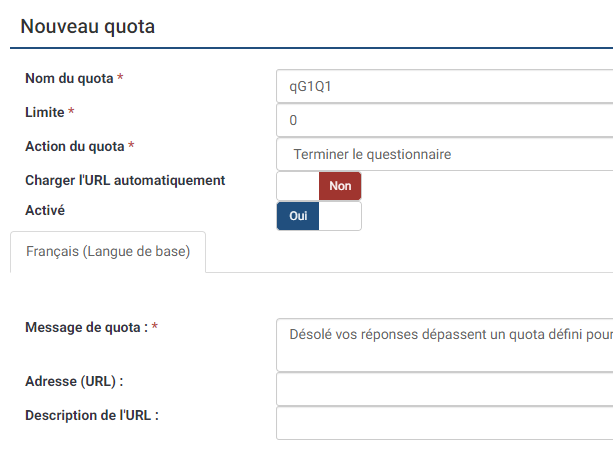Click the blue Oui switch for Activé

click(298, 216)
